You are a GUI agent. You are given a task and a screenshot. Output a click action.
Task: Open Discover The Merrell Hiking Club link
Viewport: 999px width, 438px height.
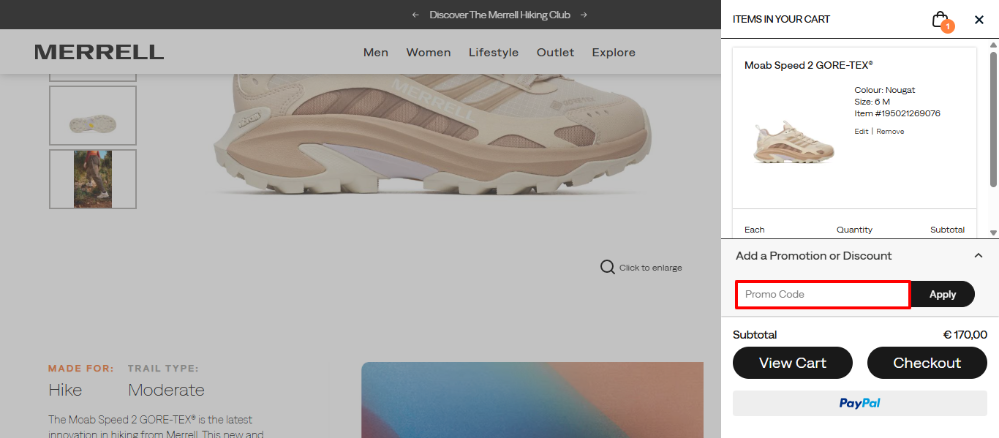click(500, 15)
